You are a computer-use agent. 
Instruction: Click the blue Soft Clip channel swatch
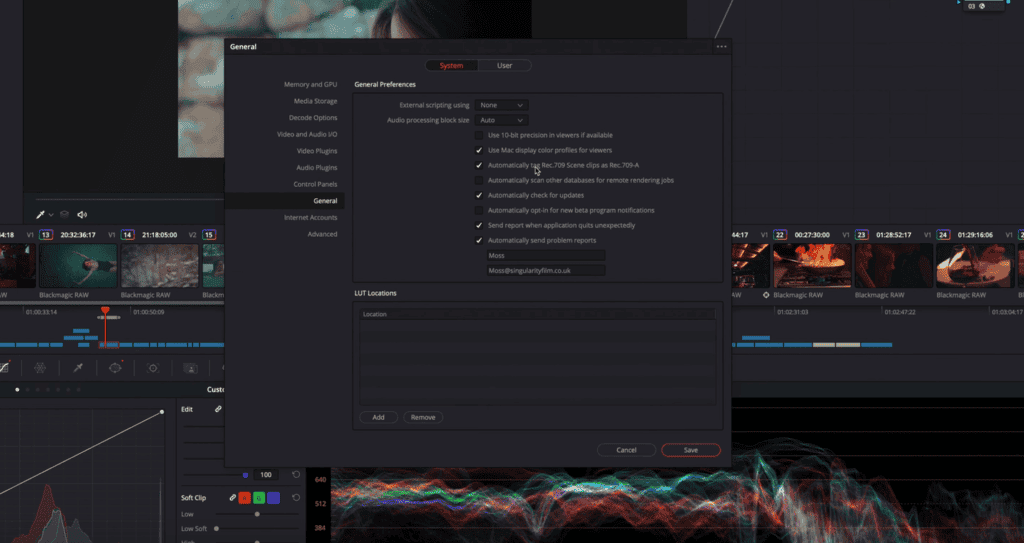click(x=274, y=498)
